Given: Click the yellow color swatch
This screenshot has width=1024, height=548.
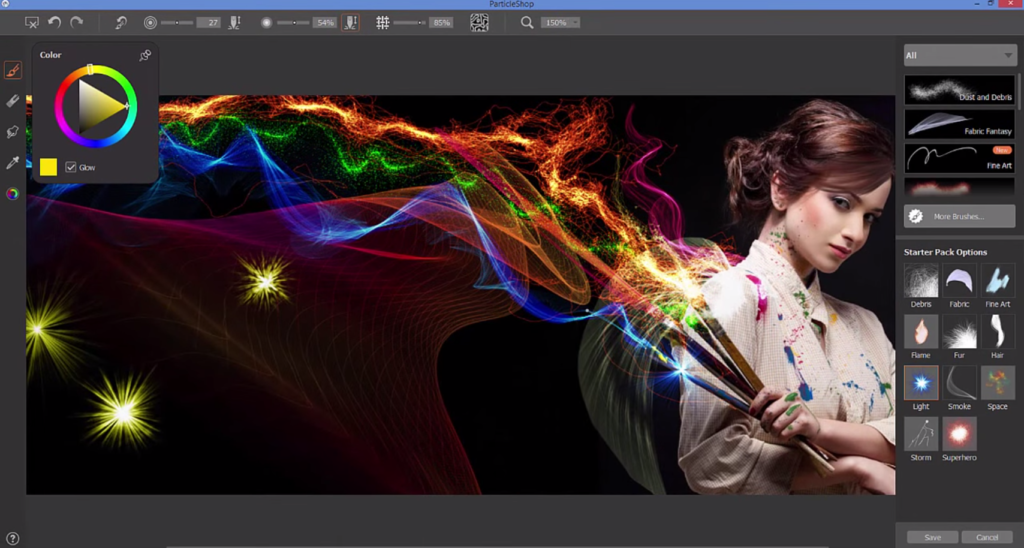Looking at the screenshot, I should coord(48,167).
